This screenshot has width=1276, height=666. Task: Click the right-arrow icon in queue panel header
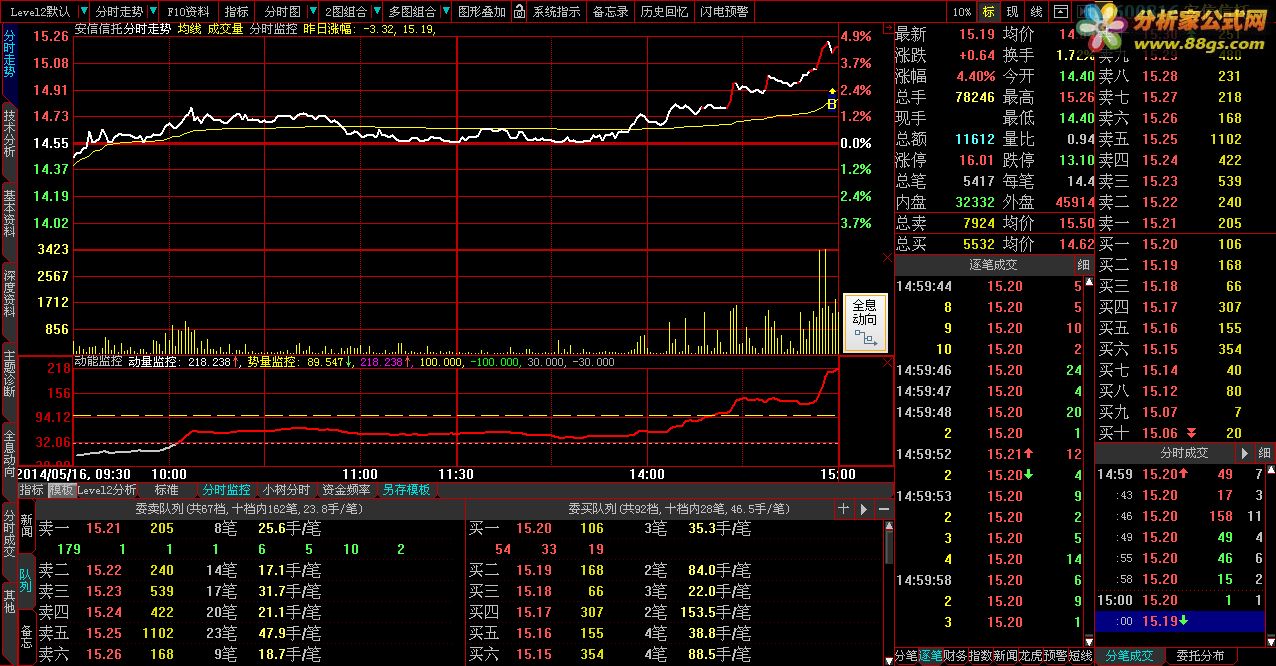click(864, 509)
